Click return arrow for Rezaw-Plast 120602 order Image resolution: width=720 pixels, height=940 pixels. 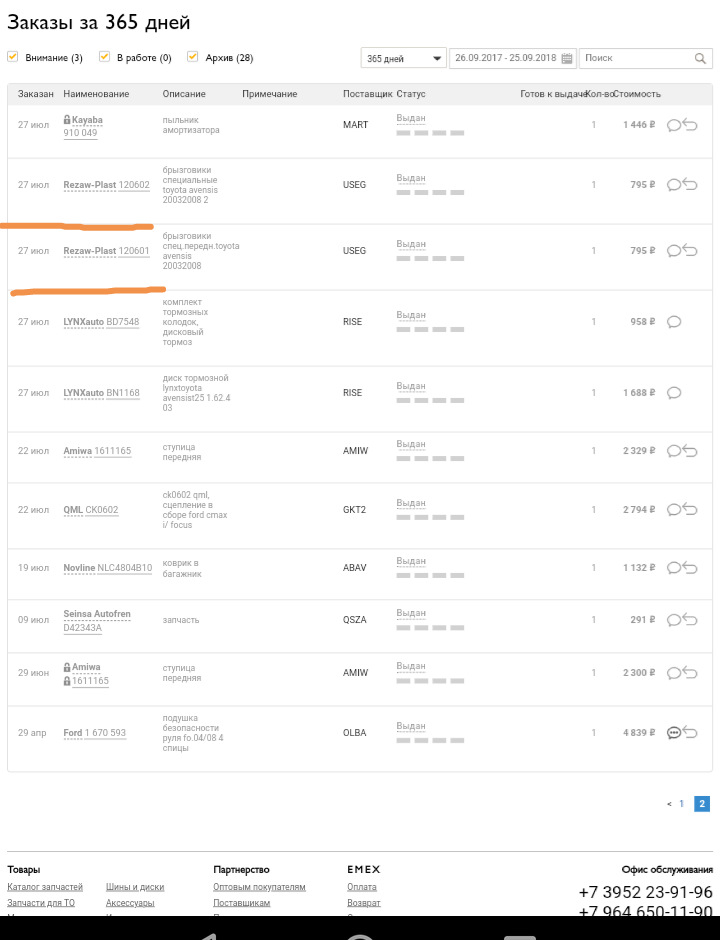point(690,185)
